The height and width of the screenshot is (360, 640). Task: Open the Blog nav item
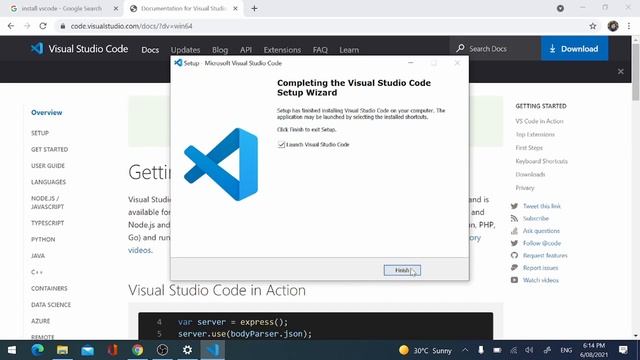coord(220,50)
